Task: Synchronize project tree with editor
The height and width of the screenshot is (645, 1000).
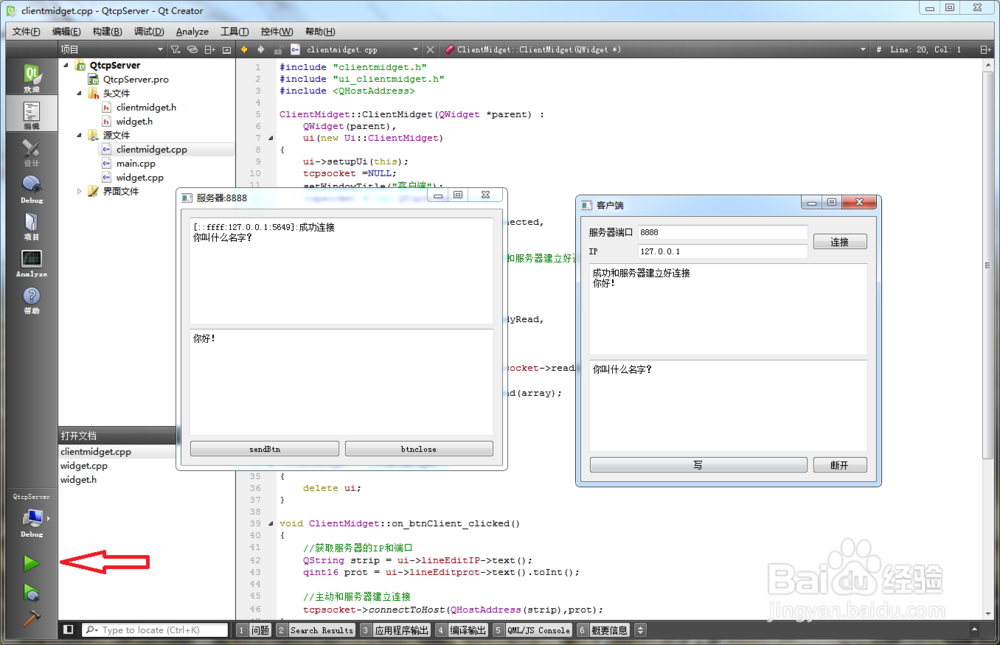Action: pos(192,50)
